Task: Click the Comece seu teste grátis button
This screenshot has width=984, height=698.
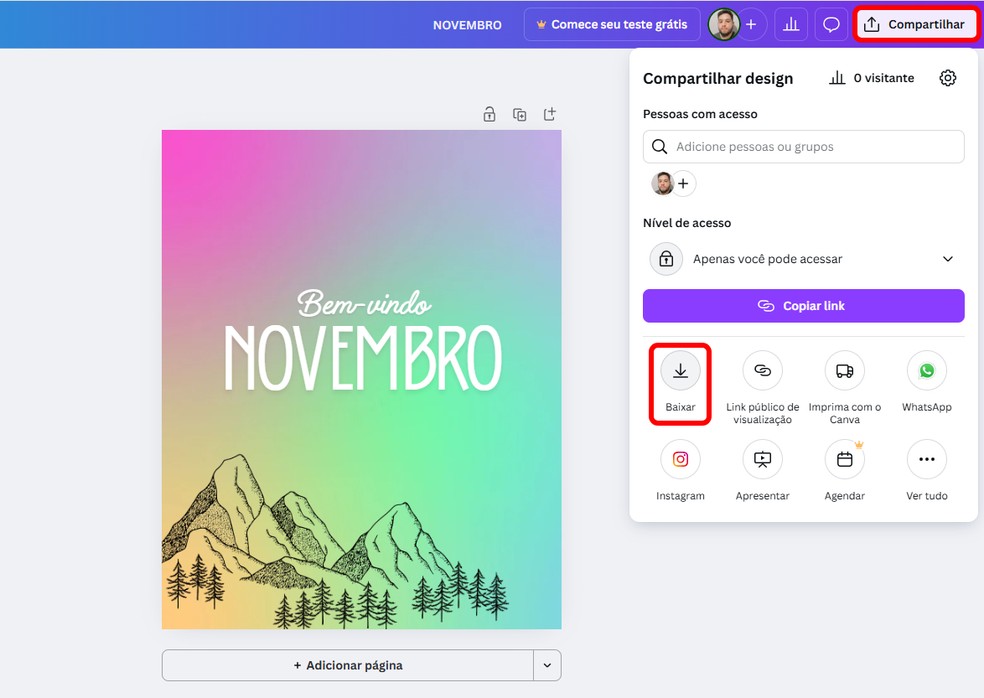Action: 612,24
